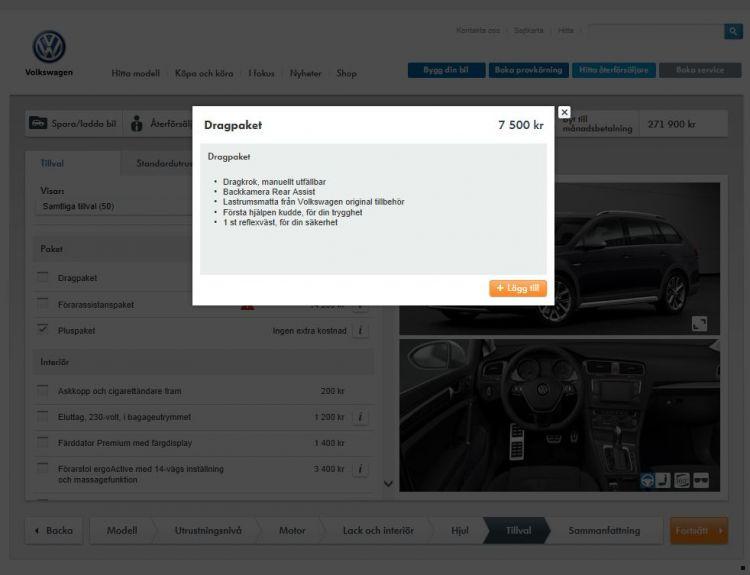
Task: Go to the Lack och interiör step
Action: click(378, 531)
